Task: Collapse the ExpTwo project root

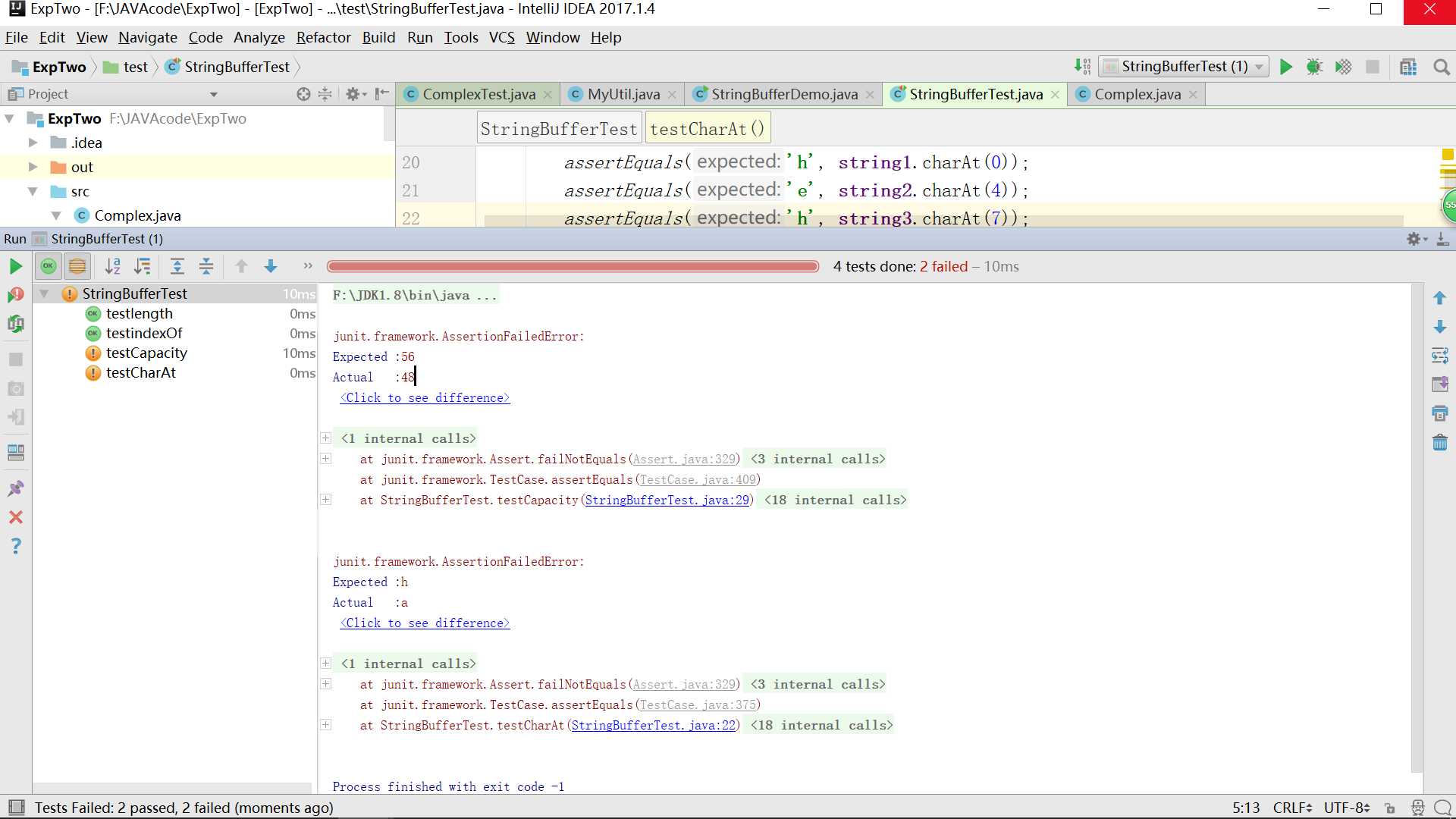Action: [10, 119]
